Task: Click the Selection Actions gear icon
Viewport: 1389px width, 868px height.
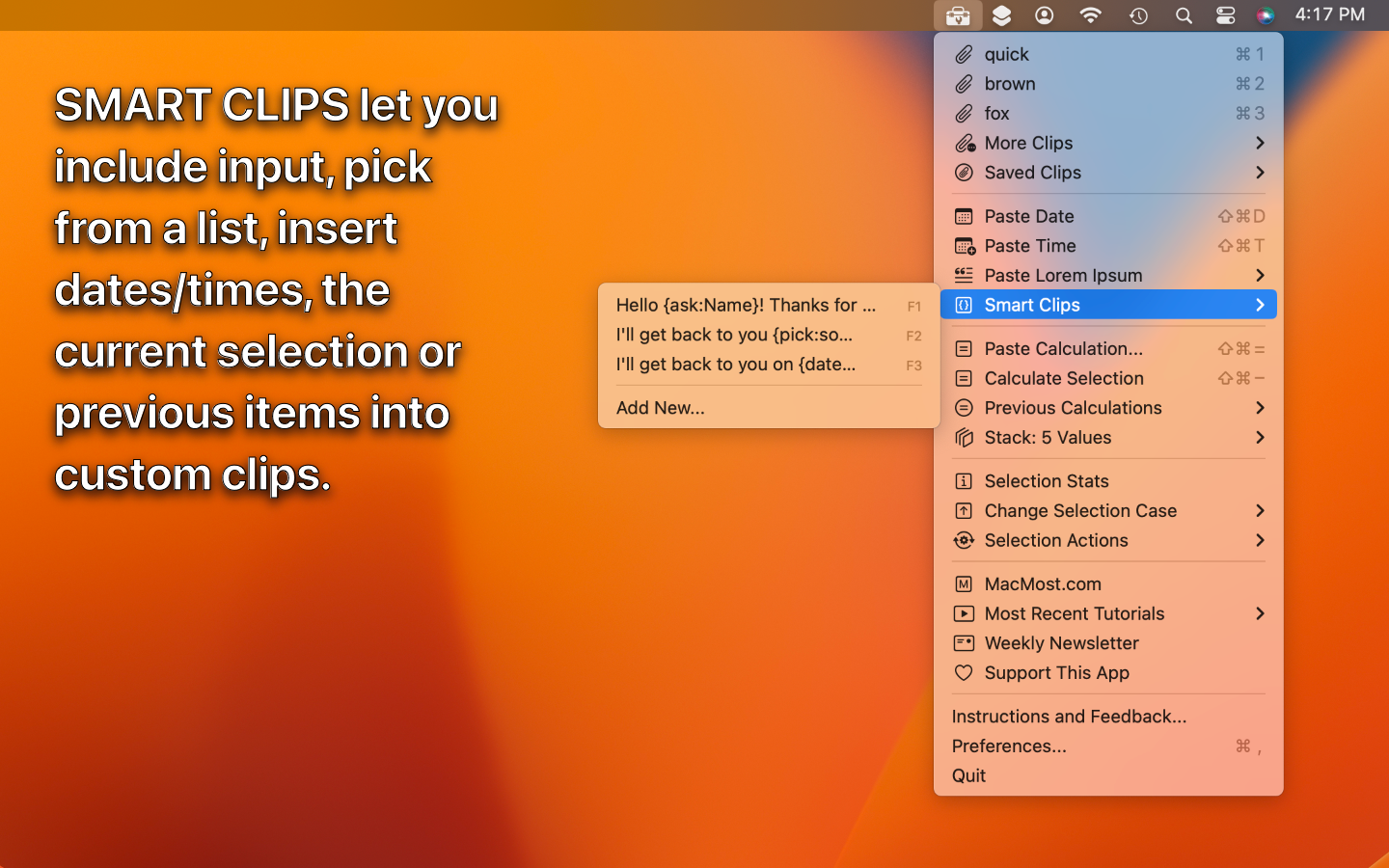Action: [x=964, y=540]
